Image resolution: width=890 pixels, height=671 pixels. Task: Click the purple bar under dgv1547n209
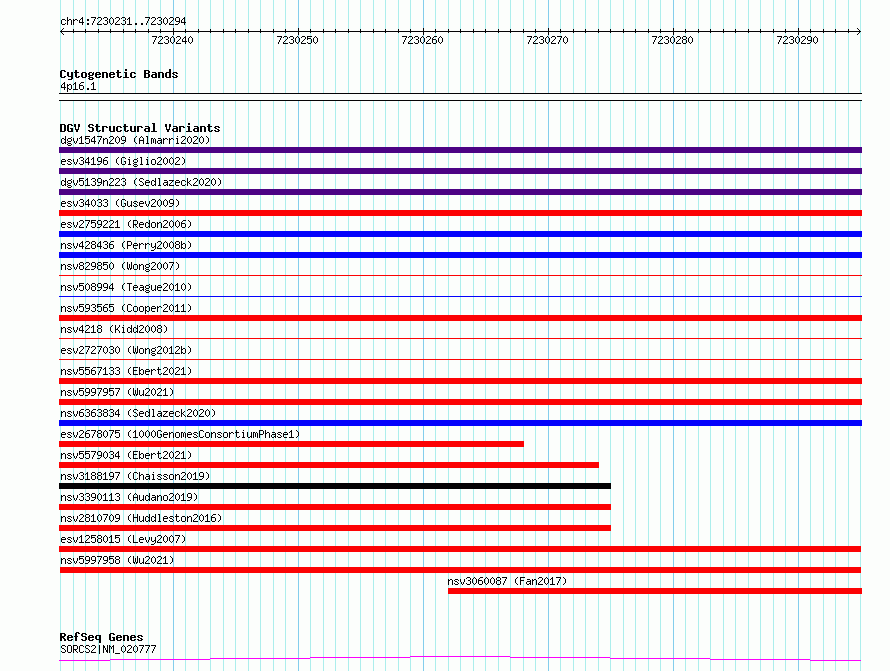[x=460, y=150]
